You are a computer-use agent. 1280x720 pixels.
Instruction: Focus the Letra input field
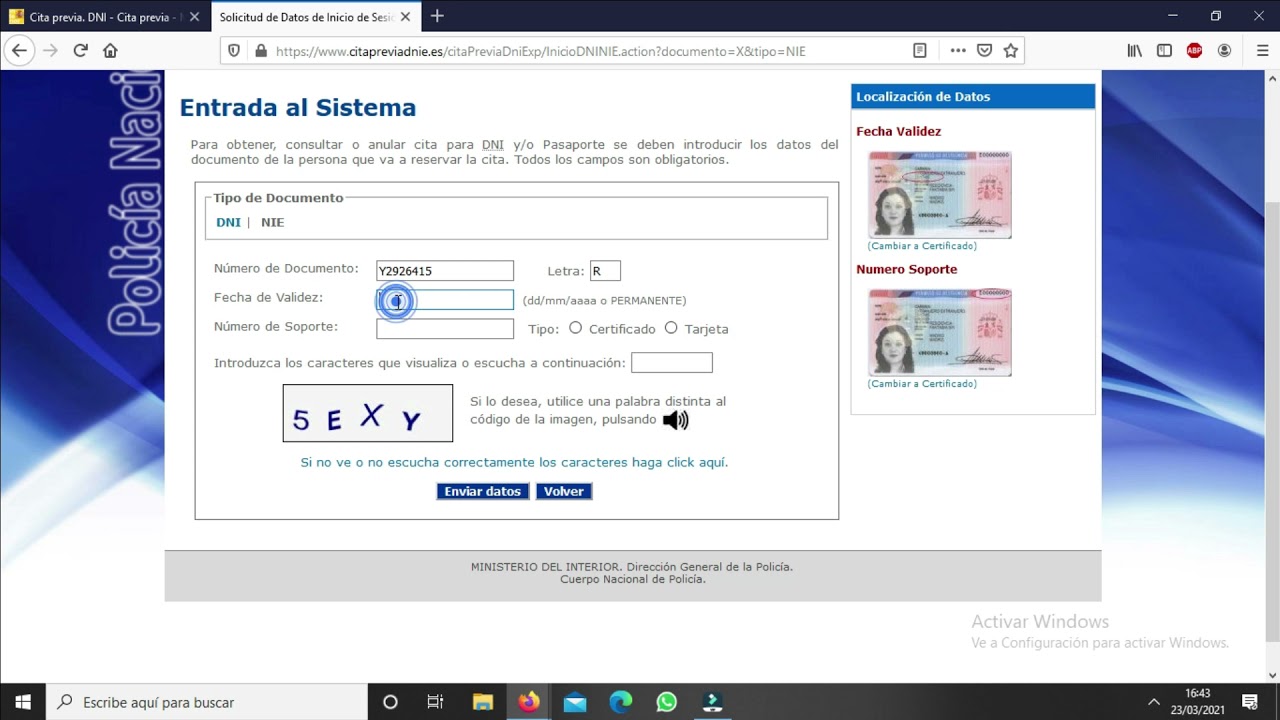tap(605, 271)
